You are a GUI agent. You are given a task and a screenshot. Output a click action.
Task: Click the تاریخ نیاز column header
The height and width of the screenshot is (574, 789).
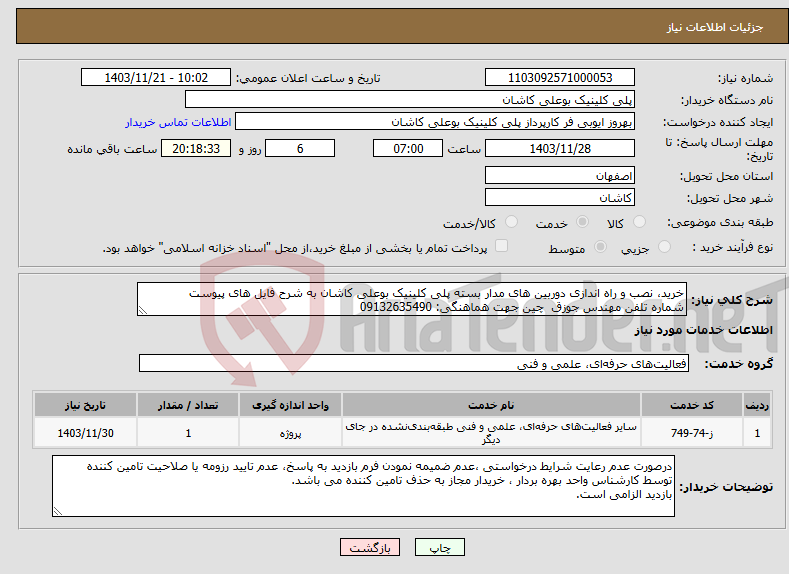click(x=86, y=405)
